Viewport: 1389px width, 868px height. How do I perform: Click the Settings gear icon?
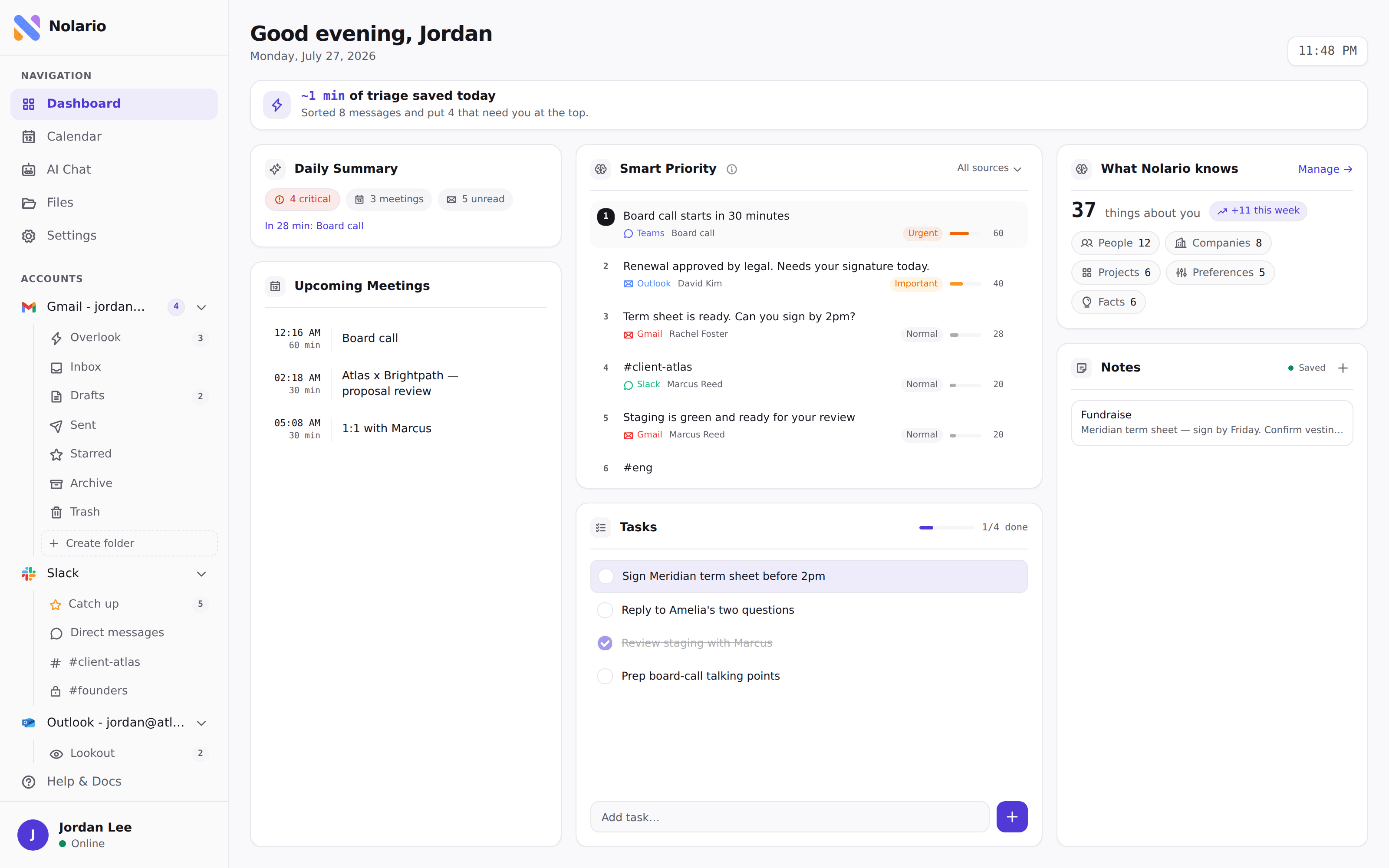(29, 236)
